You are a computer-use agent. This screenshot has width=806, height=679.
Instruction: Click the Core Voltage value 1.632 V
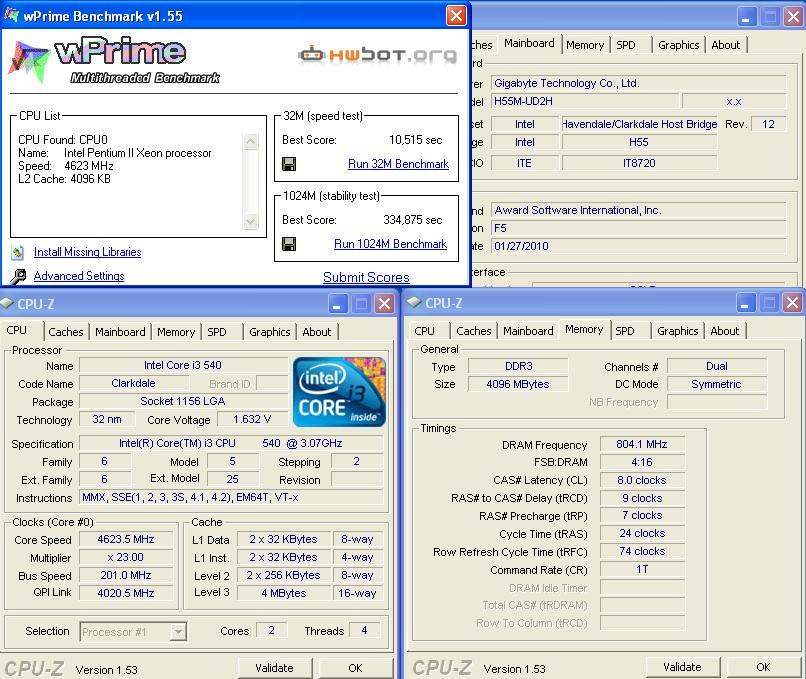tap(252, 419)
